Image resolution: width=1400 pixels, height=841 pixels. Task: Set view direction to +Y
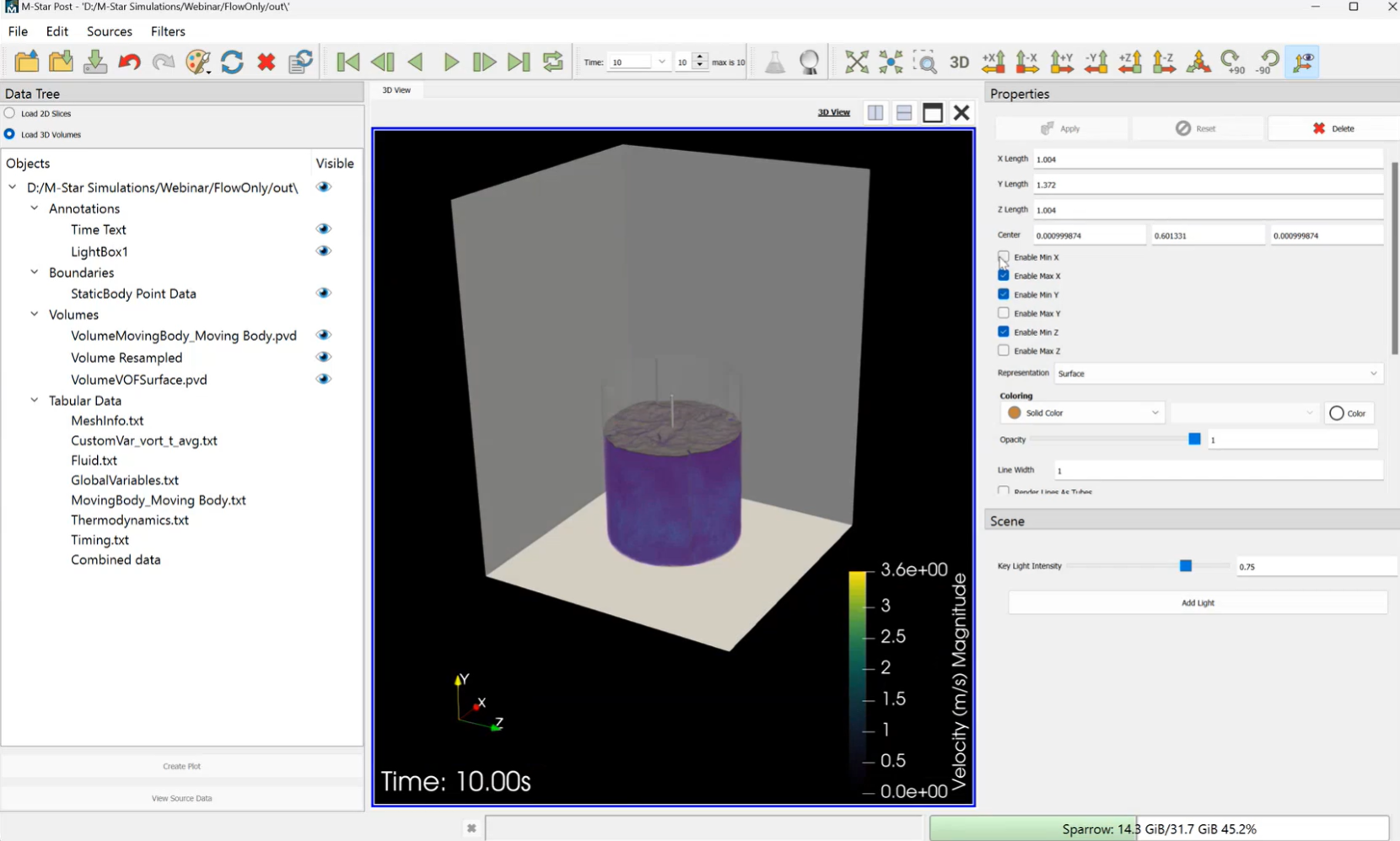[1062, 62]
